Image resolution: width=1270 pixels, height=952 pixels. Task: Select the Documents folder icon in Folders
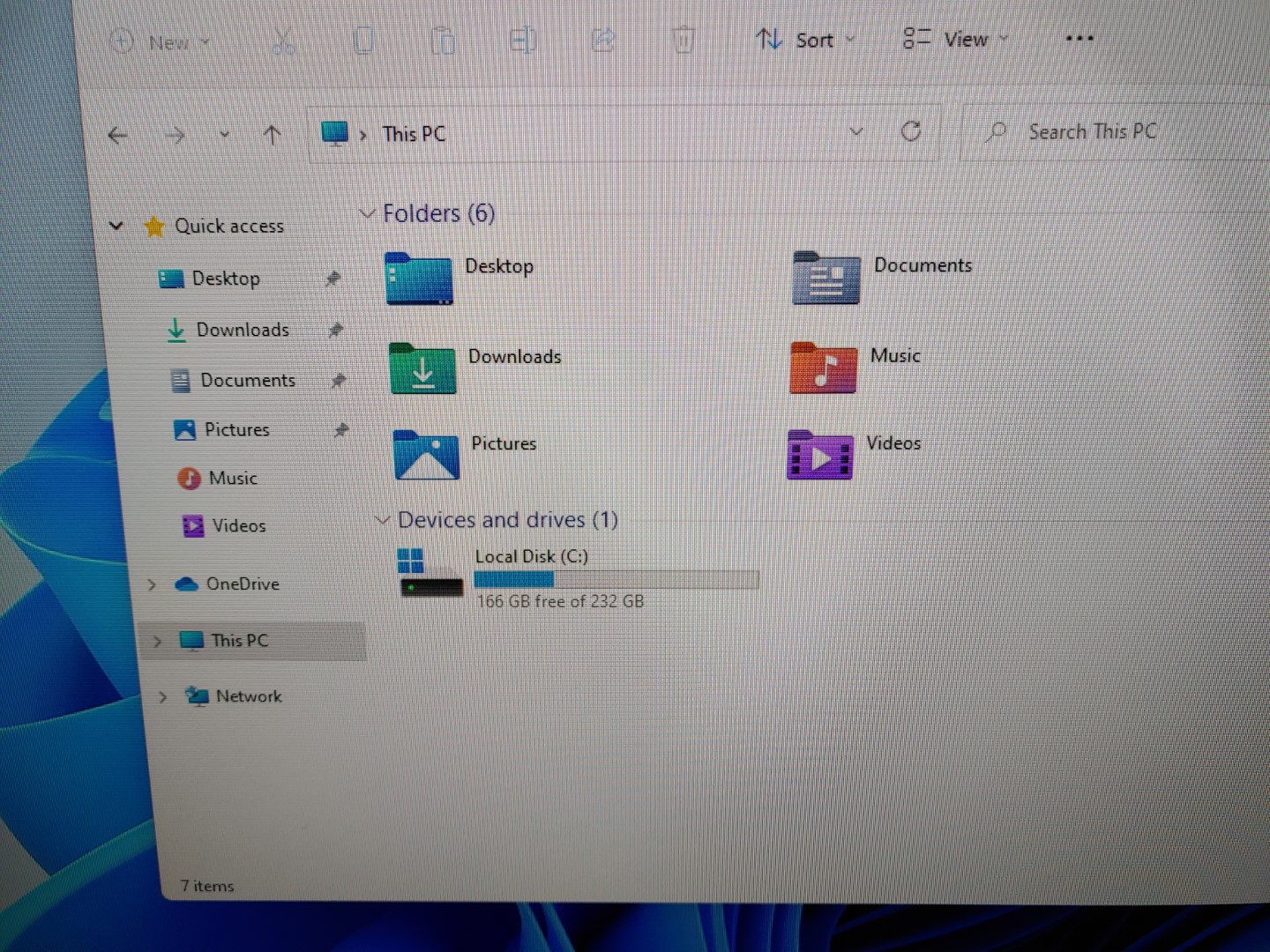tap(826, 278)
